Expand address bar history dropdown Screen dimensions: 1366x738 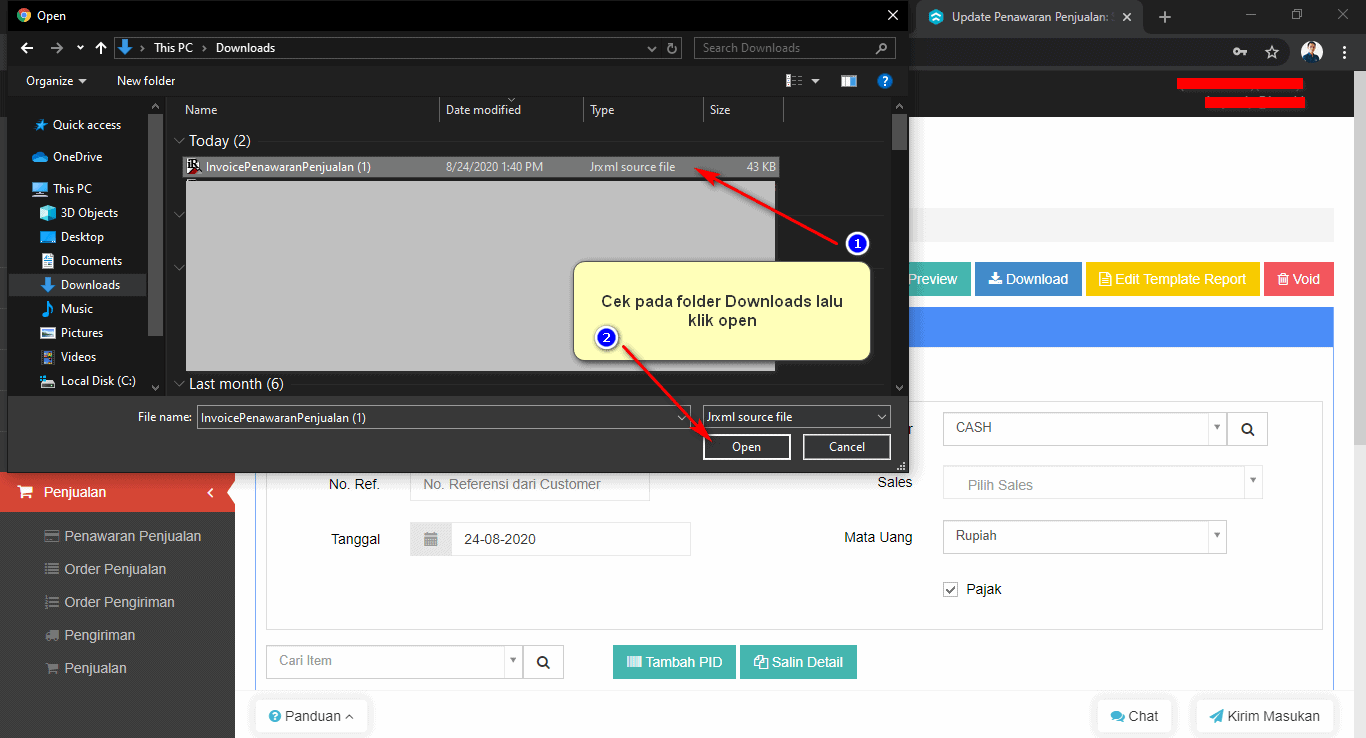coord(652,48)
